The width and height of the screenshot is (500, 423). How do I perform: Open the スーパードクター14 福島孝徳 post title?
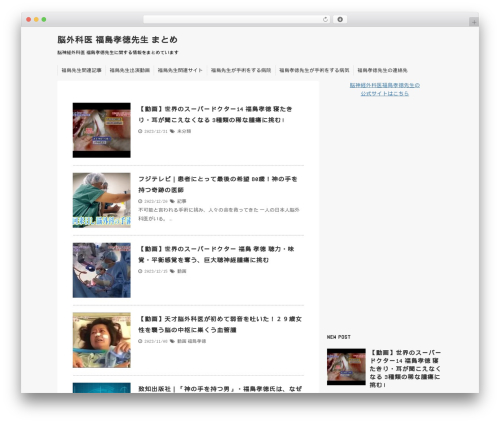pos(215,114)
